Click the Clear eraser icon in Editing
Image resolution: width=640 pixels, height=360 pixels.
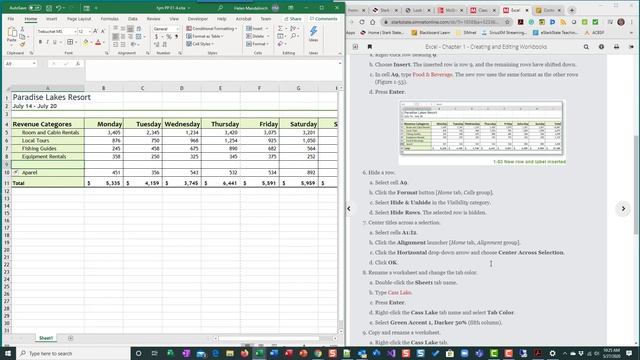(280, 44)
